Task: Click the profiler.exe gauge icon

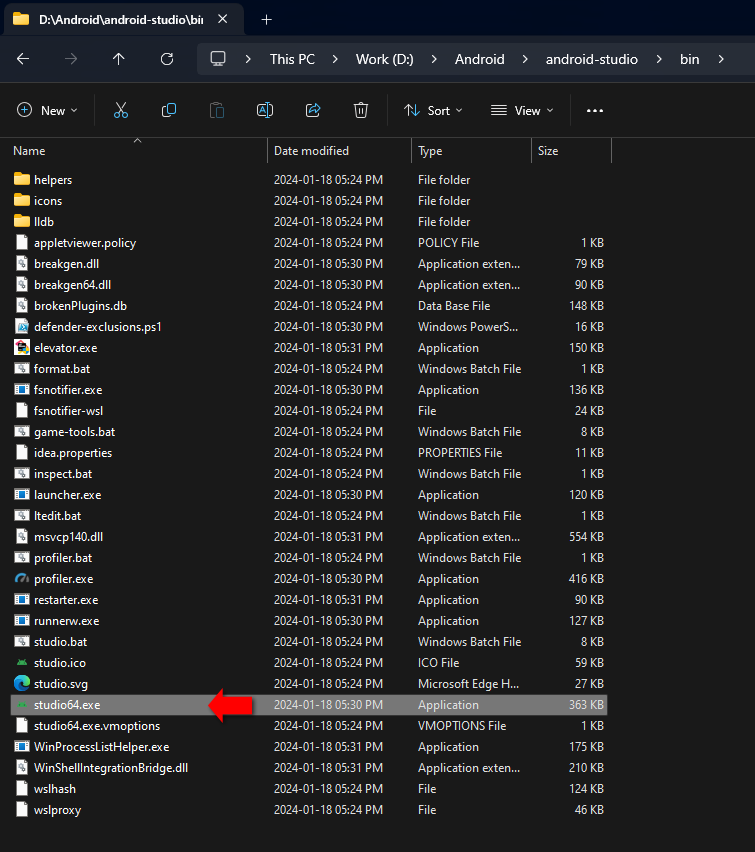Action: tap(22, 579)
